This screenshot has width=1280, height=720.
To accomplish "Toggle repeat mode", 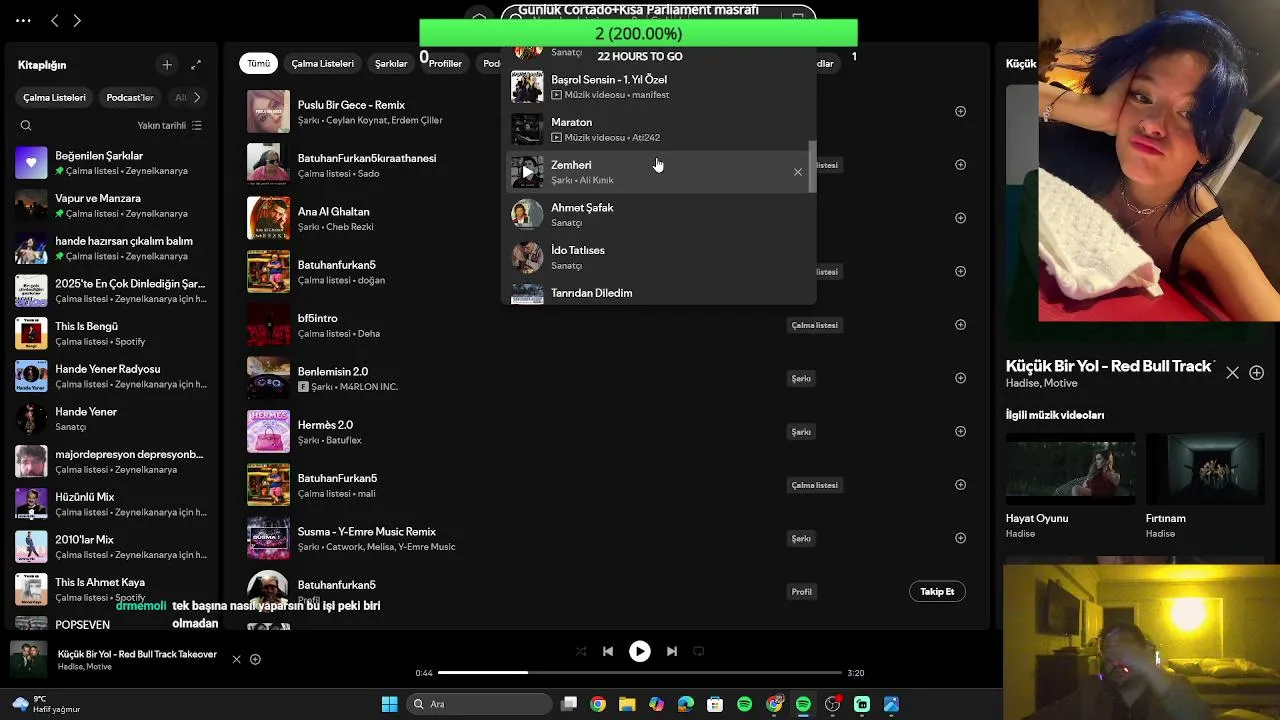I will click(x=699, y=651).
